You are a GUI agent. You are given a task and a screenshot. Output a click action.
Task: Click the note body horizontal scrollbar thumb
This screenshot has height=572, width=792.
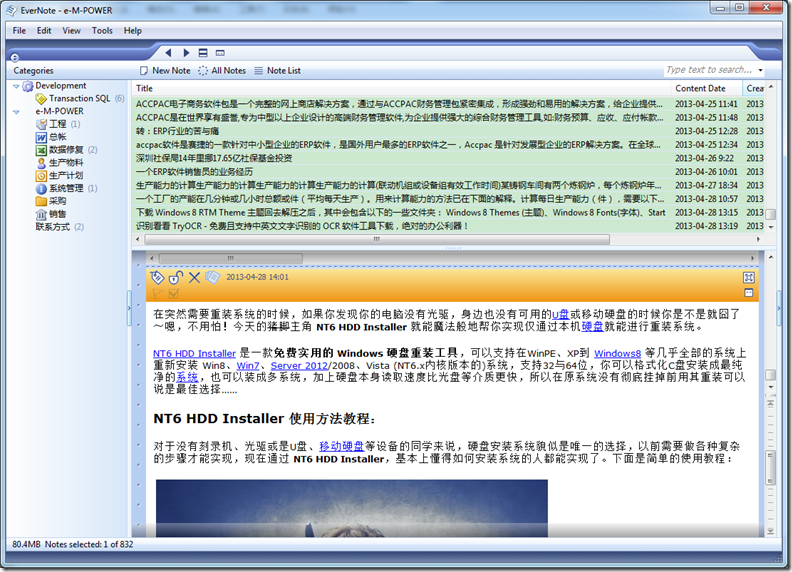tap(230, 258)
